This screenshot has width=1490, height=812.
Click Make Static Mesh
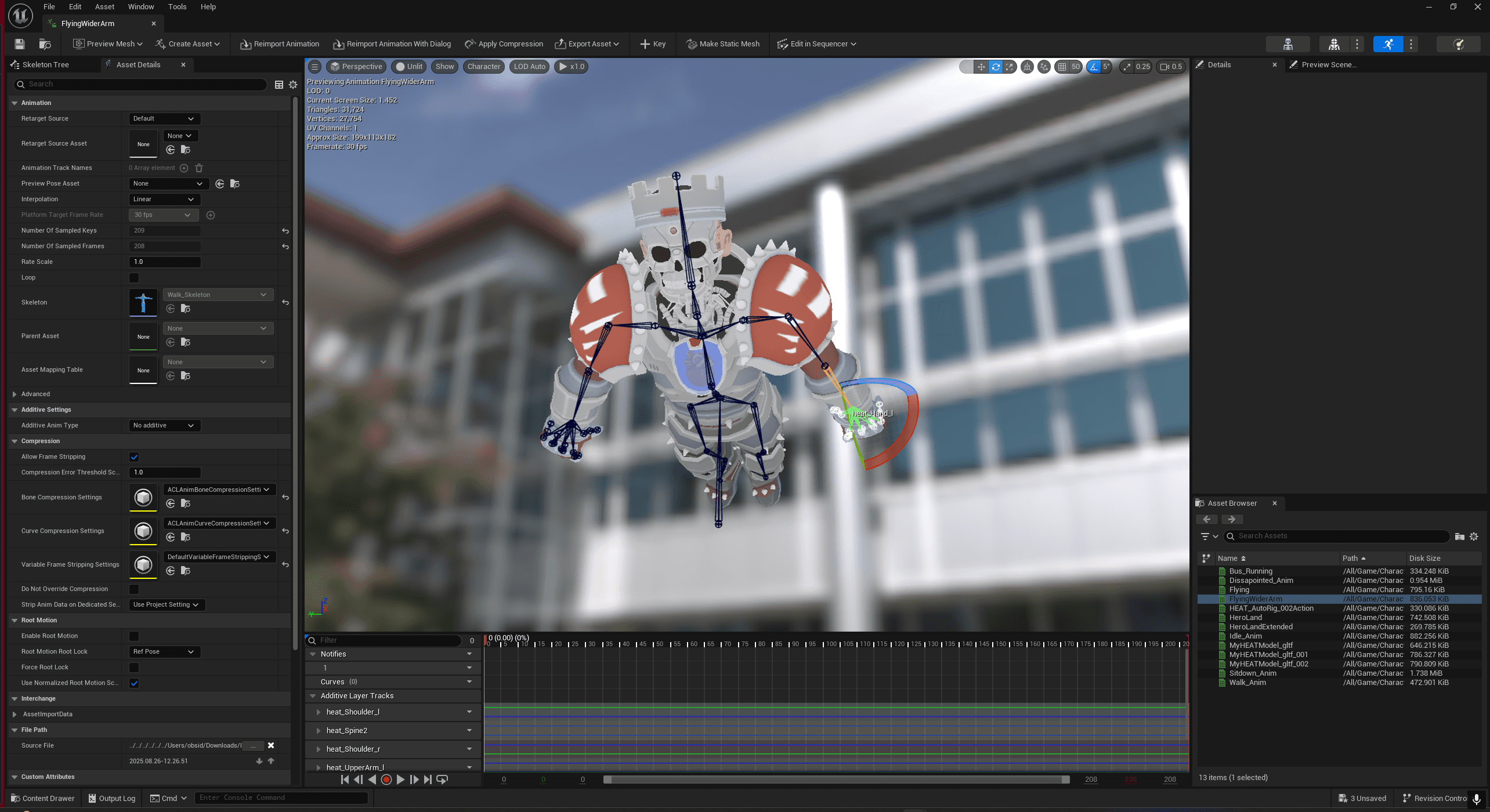pos(722,44)
